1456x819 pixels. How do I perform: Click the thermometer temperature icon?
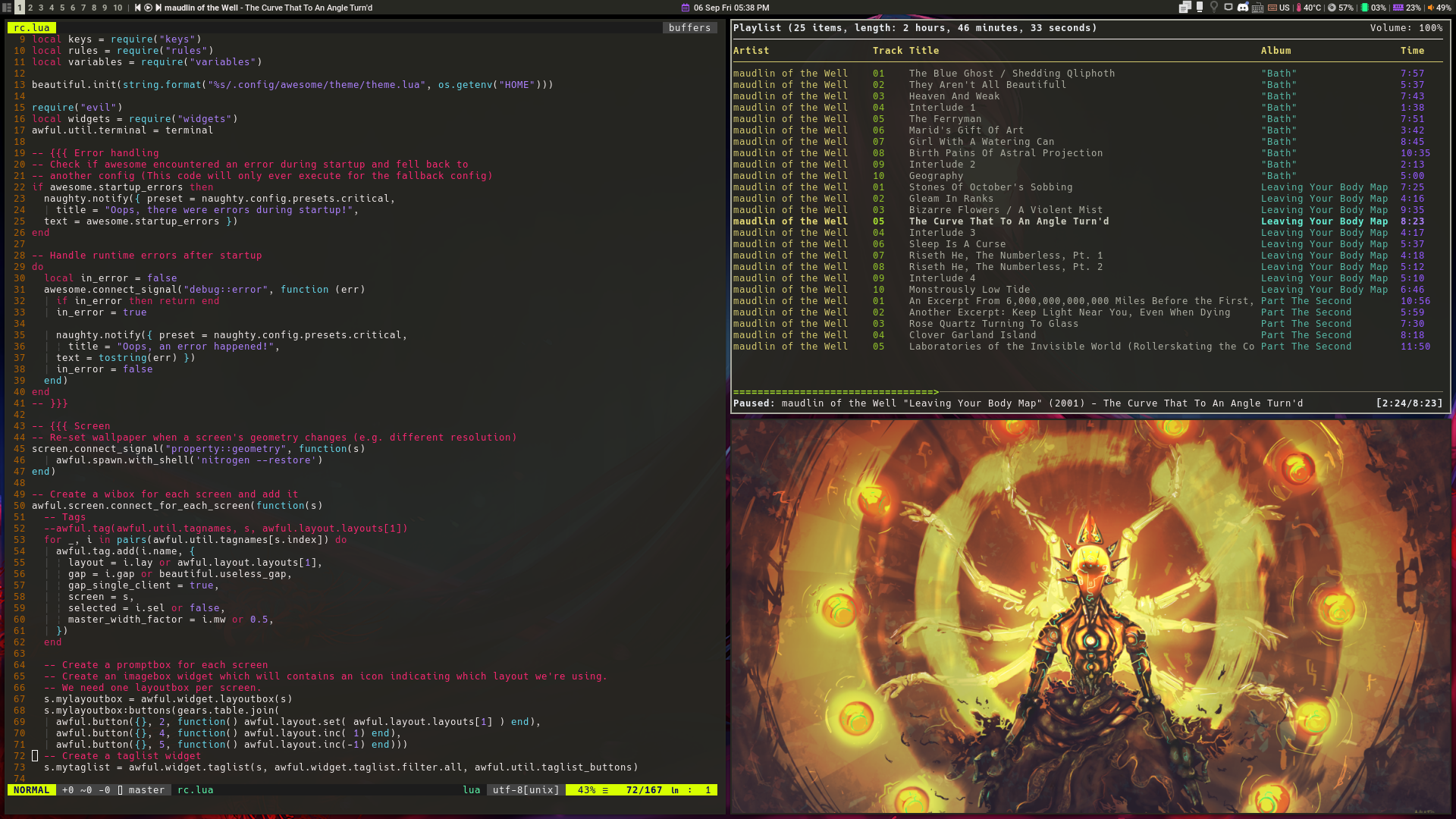pos(1299,8)
